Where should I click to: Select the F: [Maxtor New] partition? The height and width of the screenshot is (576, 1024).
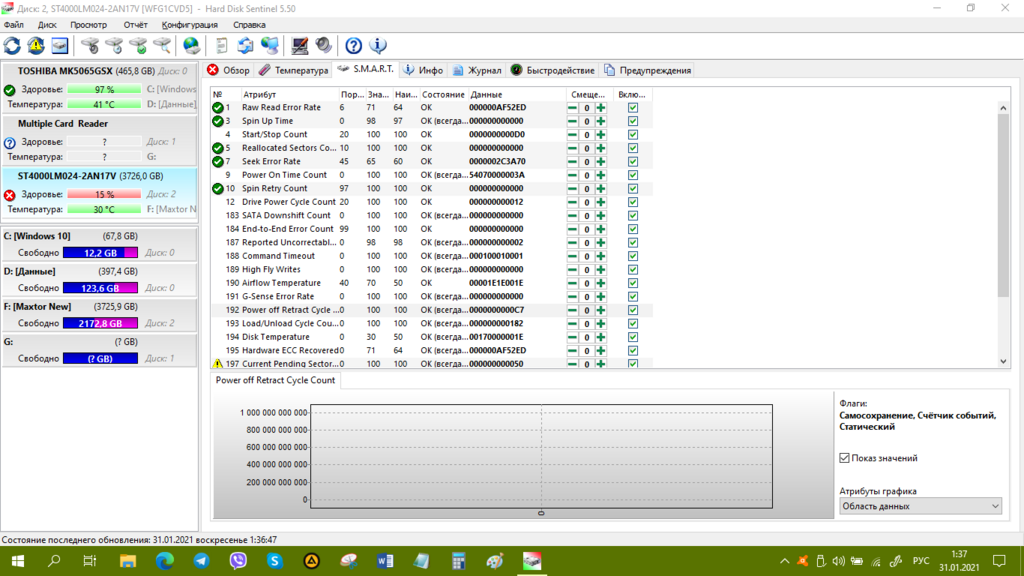pyautogui.click(x=99, y=315)
